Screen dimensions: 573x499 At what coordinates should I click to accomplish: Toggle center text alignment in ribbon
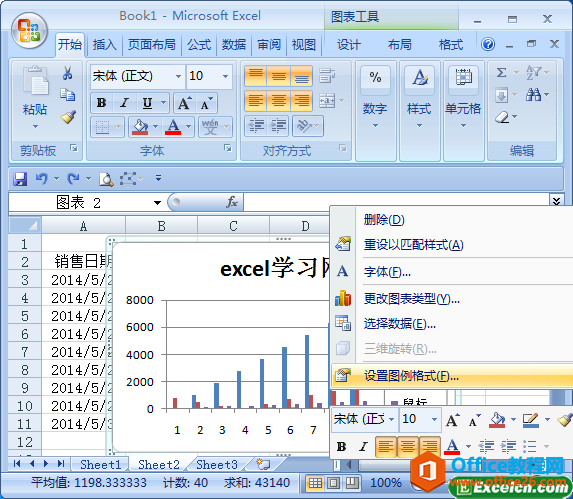(279, 101)
